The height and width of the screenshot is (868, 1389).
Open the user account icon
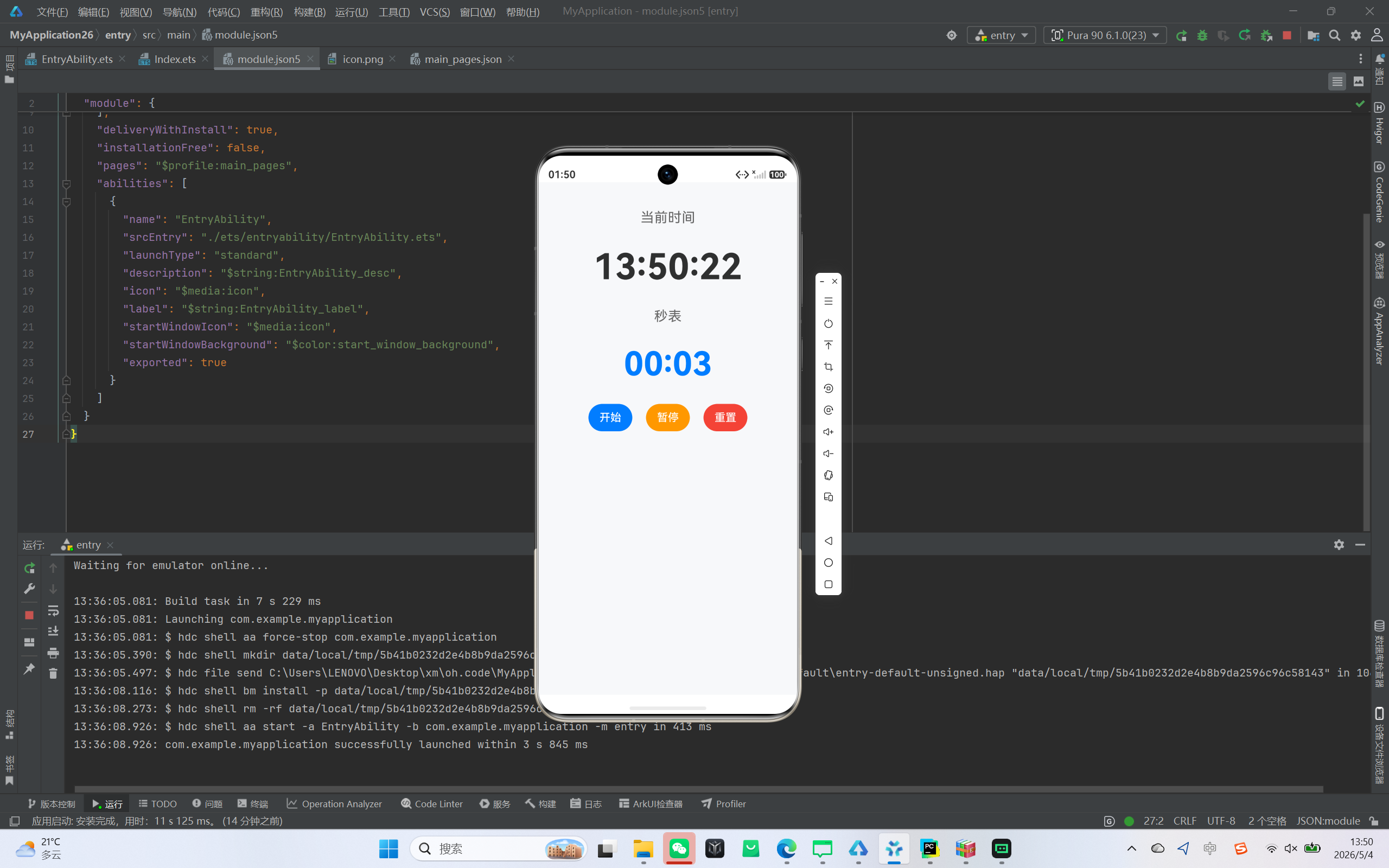coord(1377,36)
